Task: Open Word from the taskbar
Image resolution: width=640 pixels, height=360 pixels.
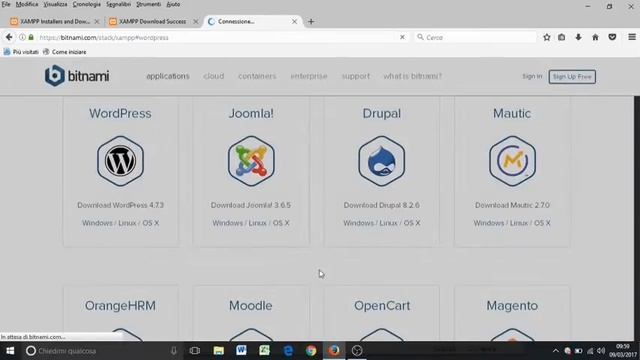Action: (x=241, y=351)
